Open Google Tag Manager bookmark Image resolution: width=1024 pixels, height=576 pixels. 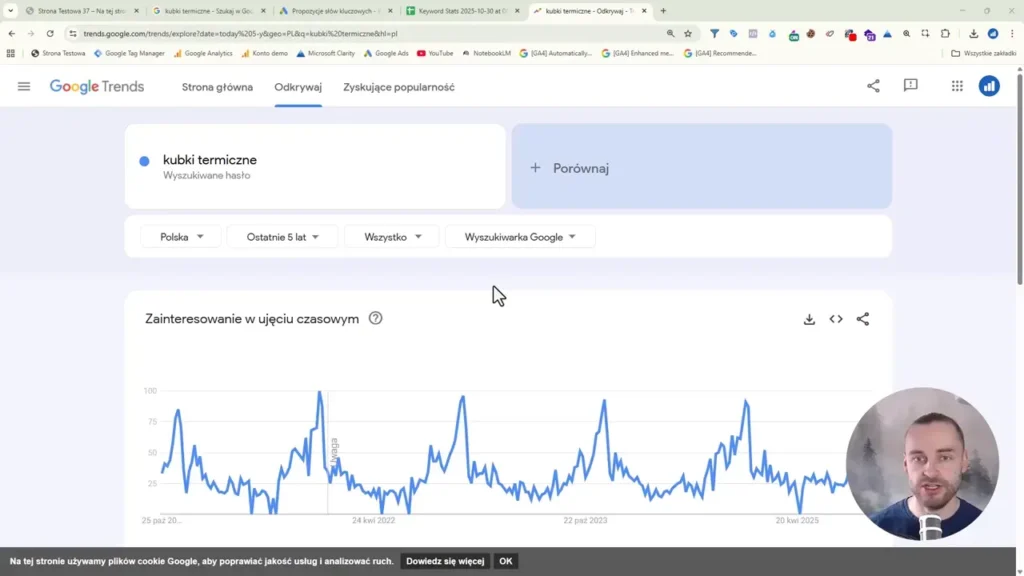[129, 54]
